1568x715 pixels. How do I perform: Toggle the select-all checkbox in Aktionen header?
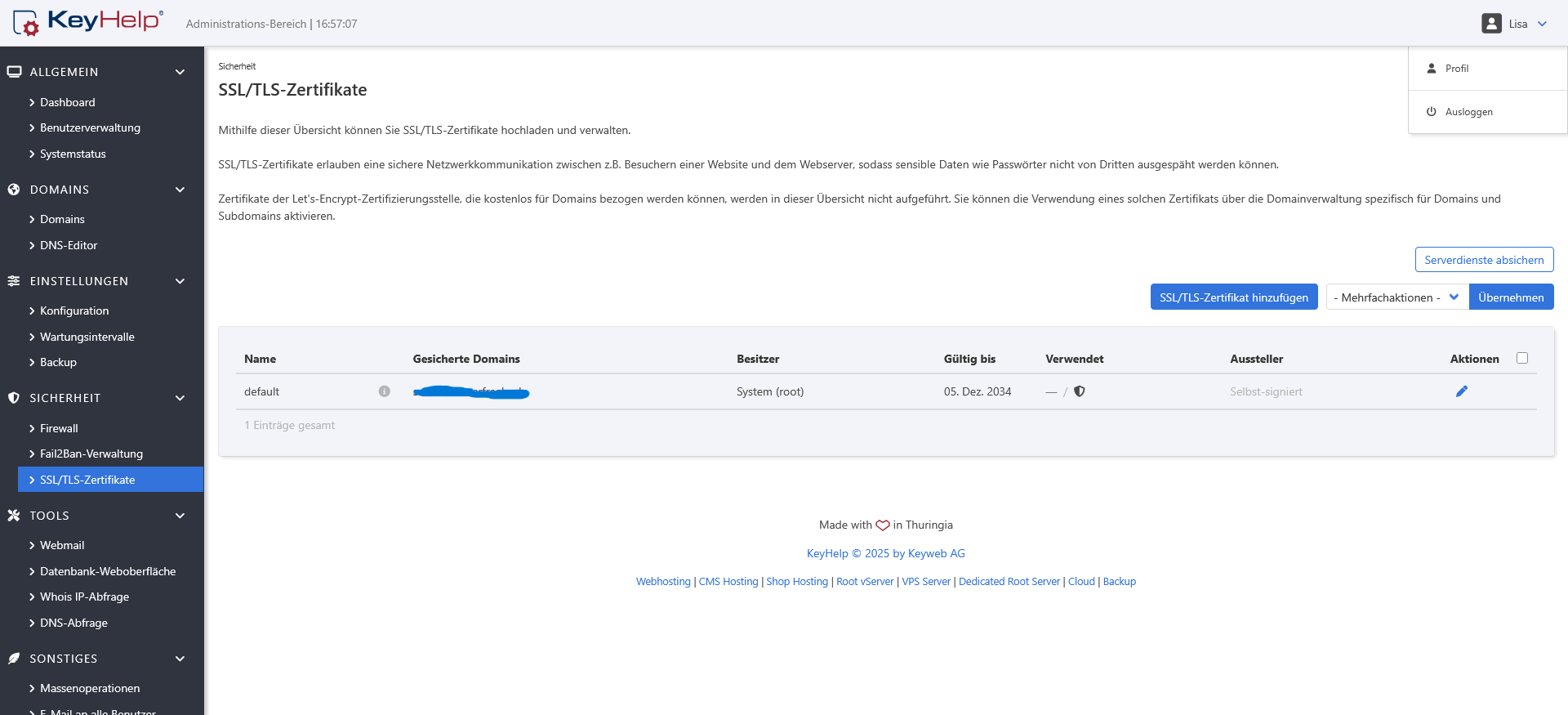tap(1521, 358)
